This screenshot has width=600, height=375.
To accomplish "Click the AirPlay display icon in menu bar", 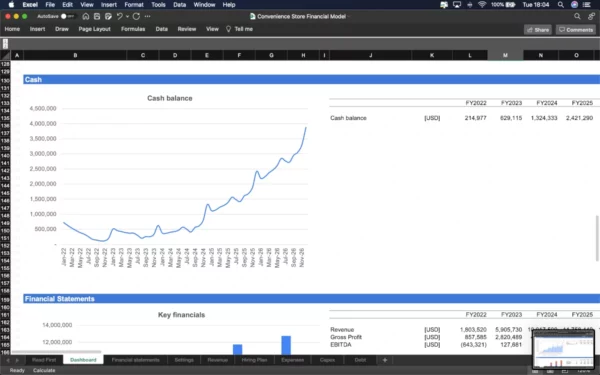I will (x=457, y=5).
